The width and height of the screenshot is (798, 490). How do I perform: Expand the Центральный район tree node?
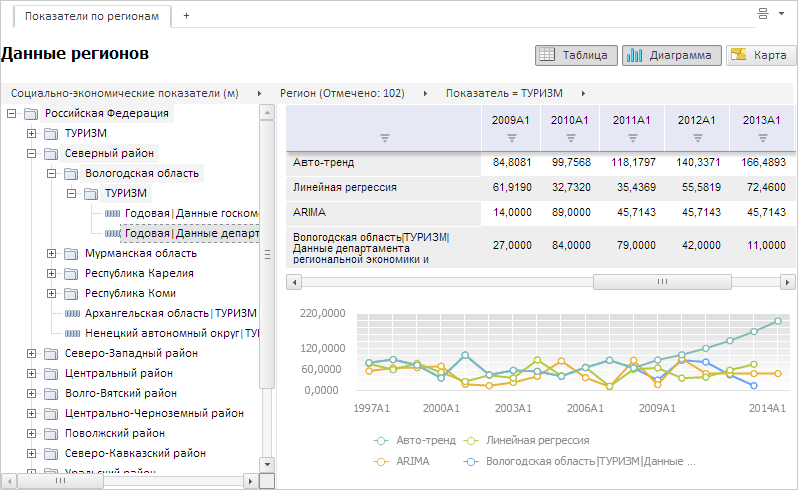pyautogui.click(x=32, y=373)
